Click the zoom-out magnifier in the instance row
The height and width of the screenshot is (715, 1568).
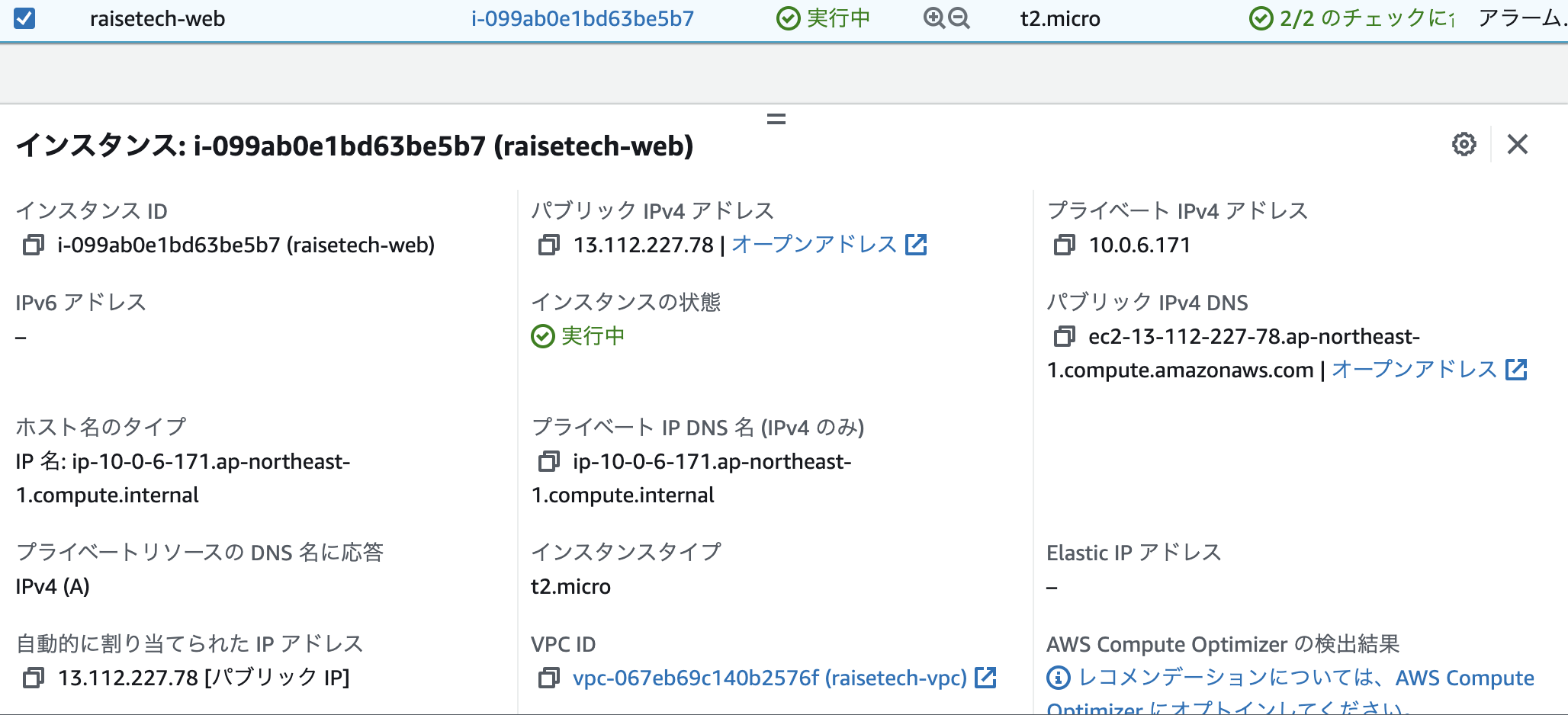click(x=958, y=18)
